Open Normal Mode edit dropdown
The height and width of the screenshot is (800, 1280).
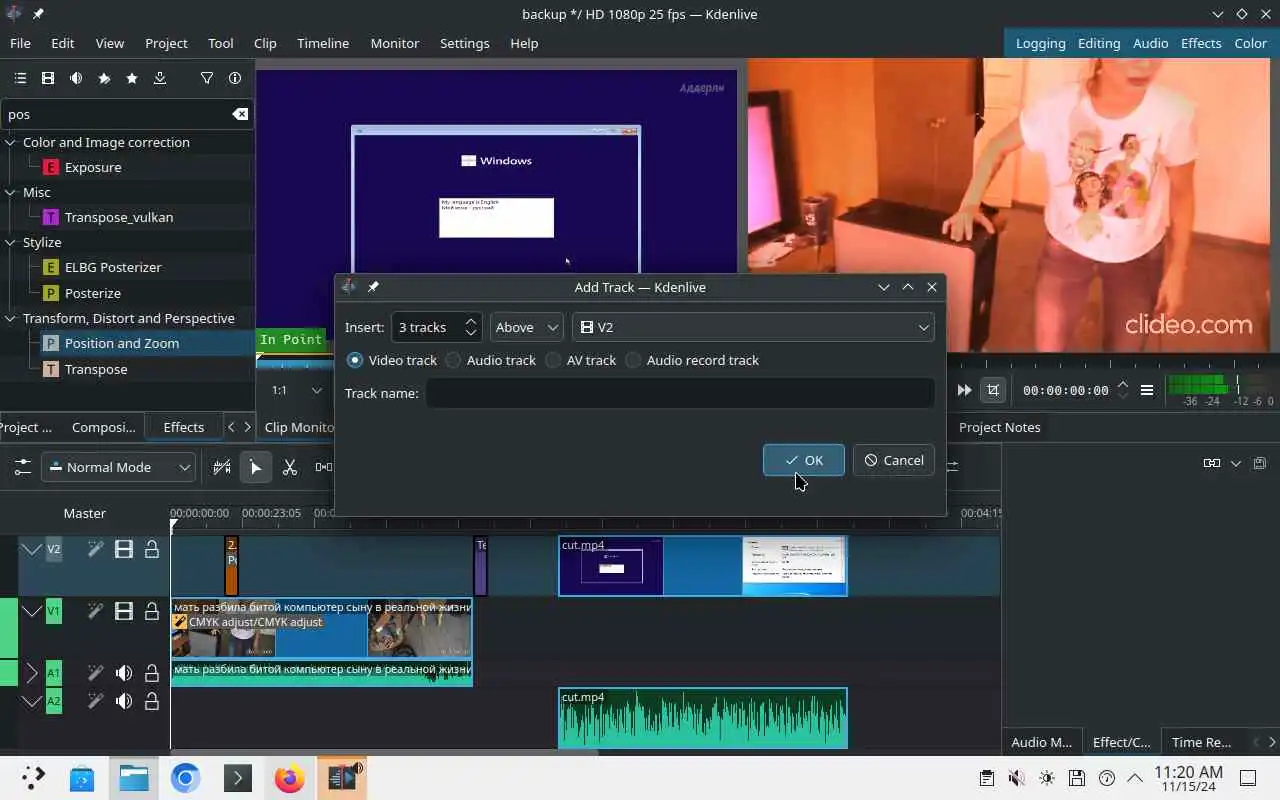[x=118, y=467]
